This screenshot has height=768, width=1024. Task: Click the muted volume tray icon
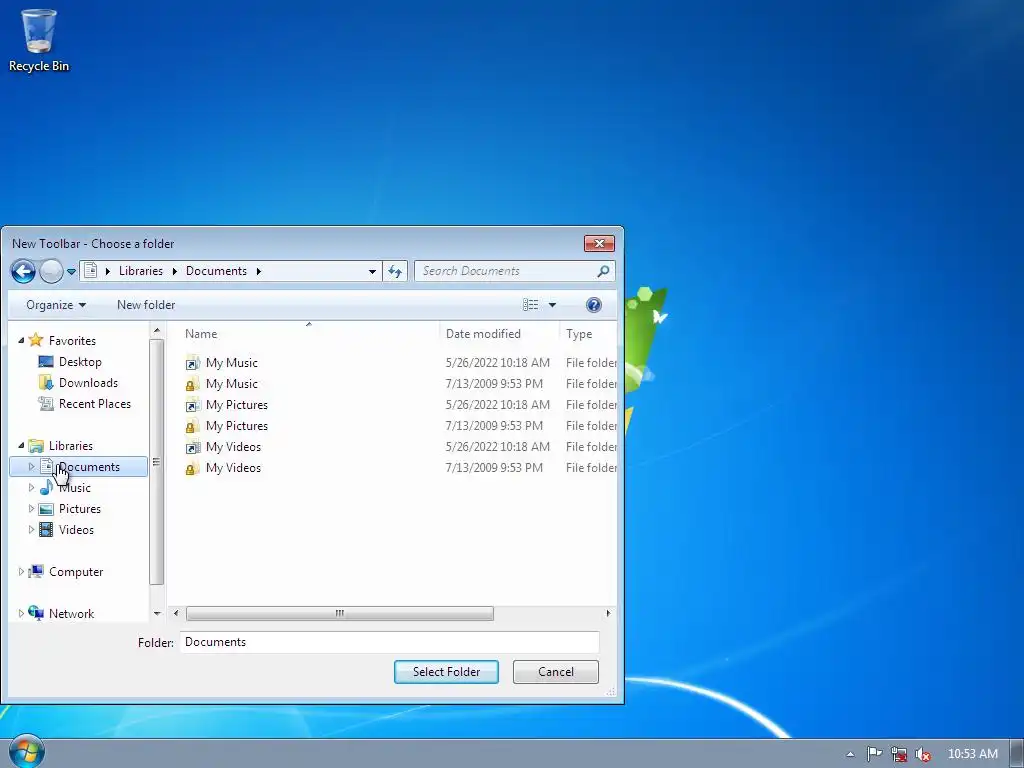click(x=923, y=754)
